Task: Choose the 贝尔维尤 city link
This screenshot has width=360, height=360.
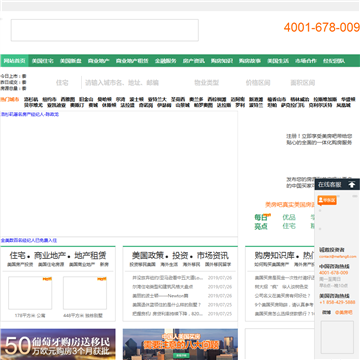Action: coord(33,105)
